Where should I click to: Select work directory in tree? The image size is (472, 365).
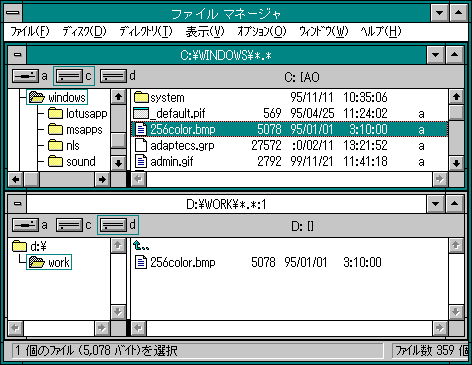(x=59, y=263)
